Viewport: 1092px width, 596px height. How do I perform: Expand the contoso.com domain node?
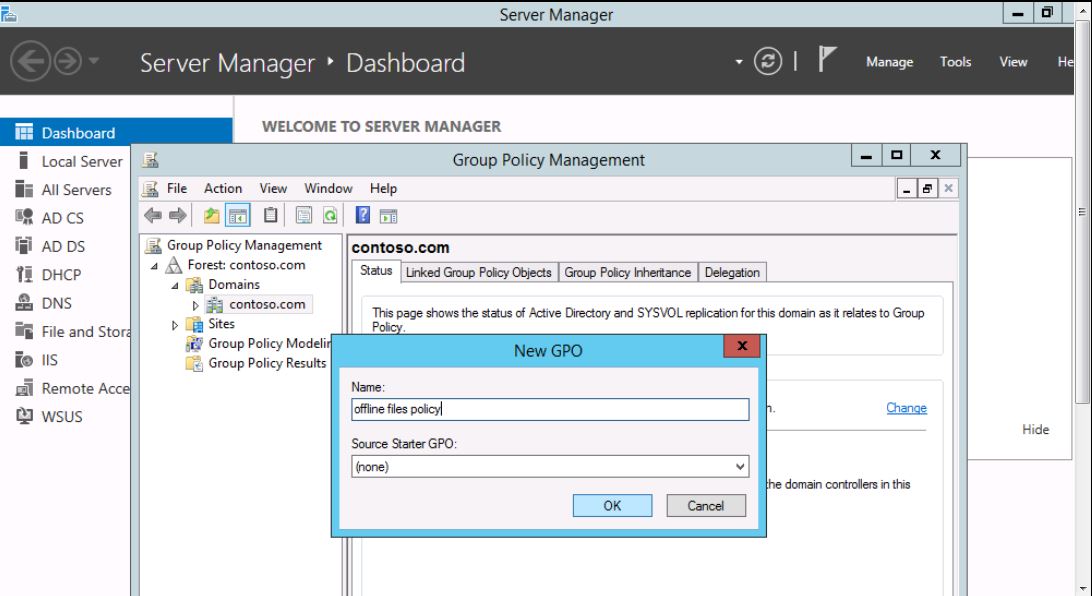(x=196, y=305)
